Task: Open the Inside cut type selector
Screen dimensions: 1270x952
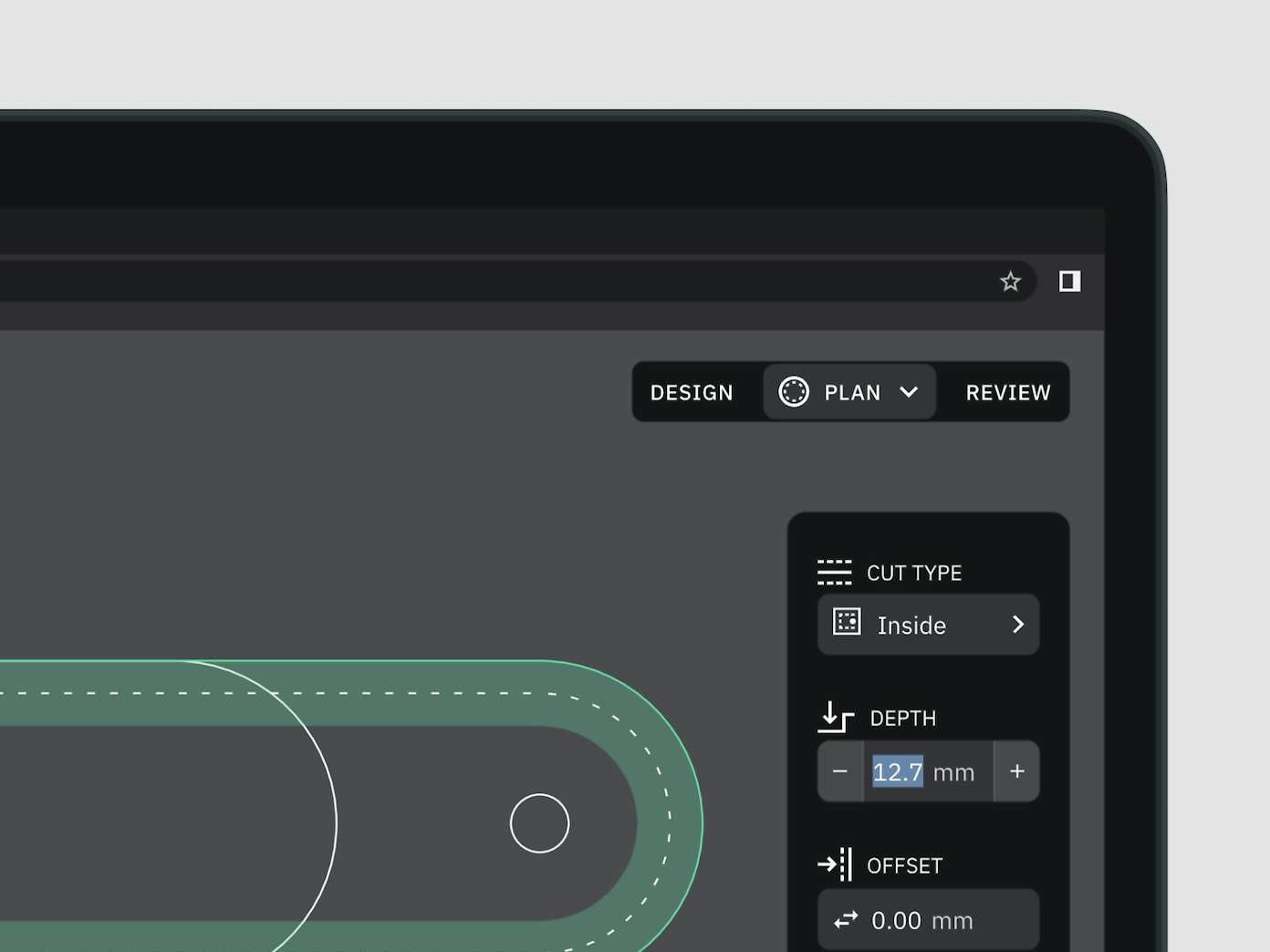Action: [928, 625]
